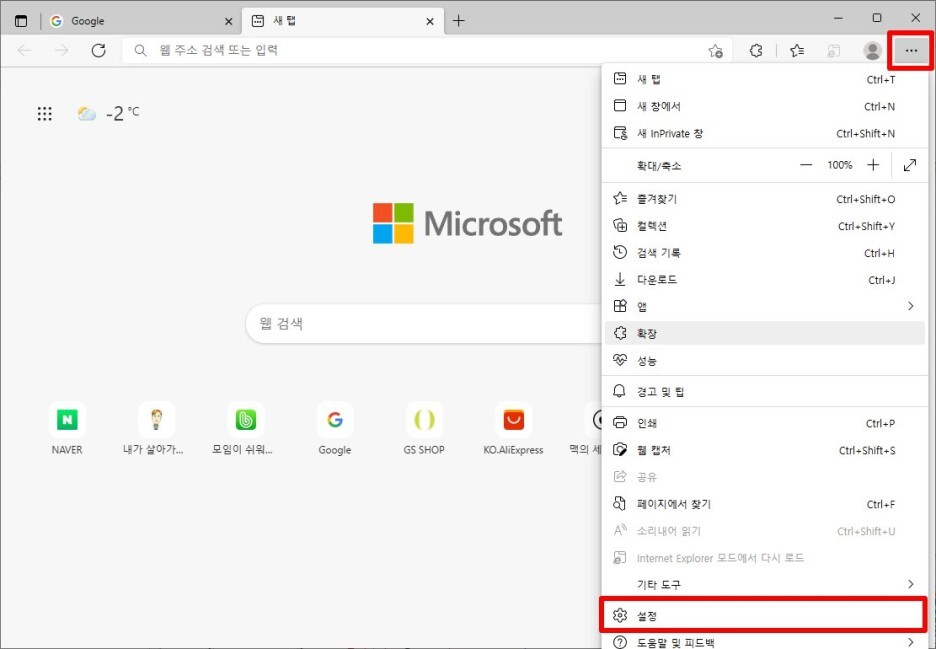This screenshot has height=649, width=936.
Task: Open the KO.AliExpress quick link tile
Action: tap(513, 429)
